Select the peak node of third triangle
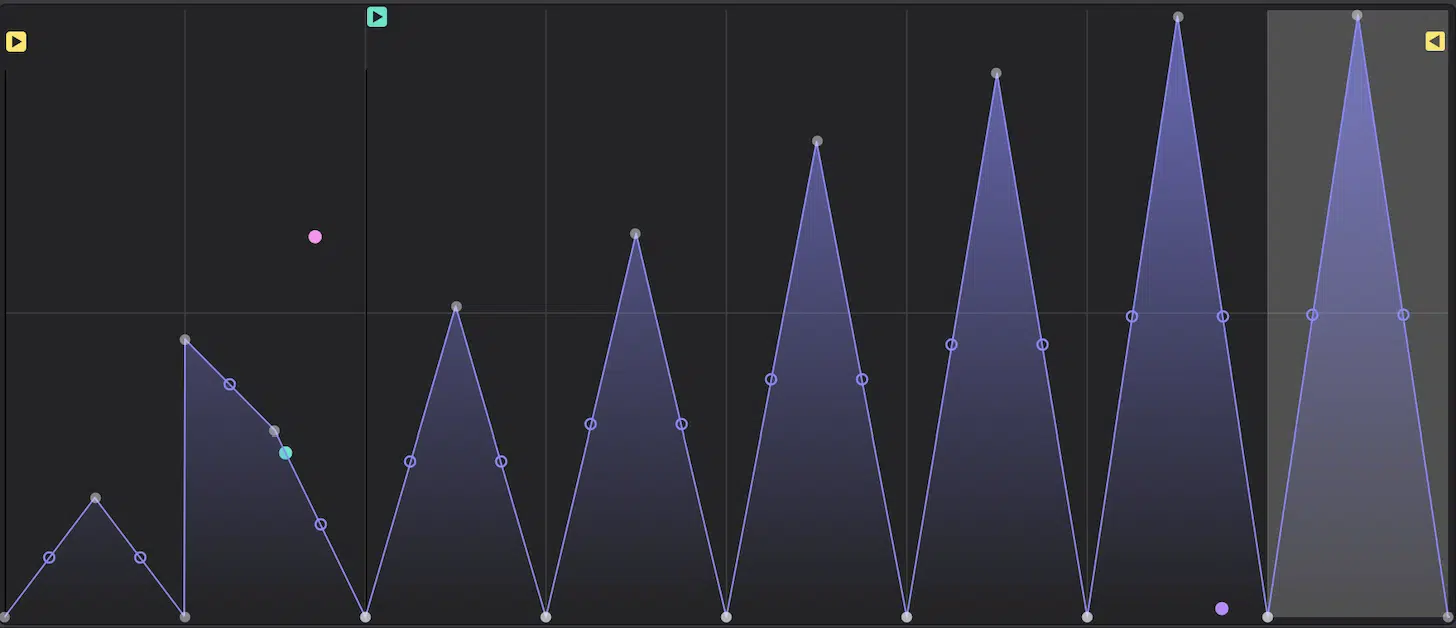Image resolution: width=1456 pixels, height=628 pixels. 456,307
